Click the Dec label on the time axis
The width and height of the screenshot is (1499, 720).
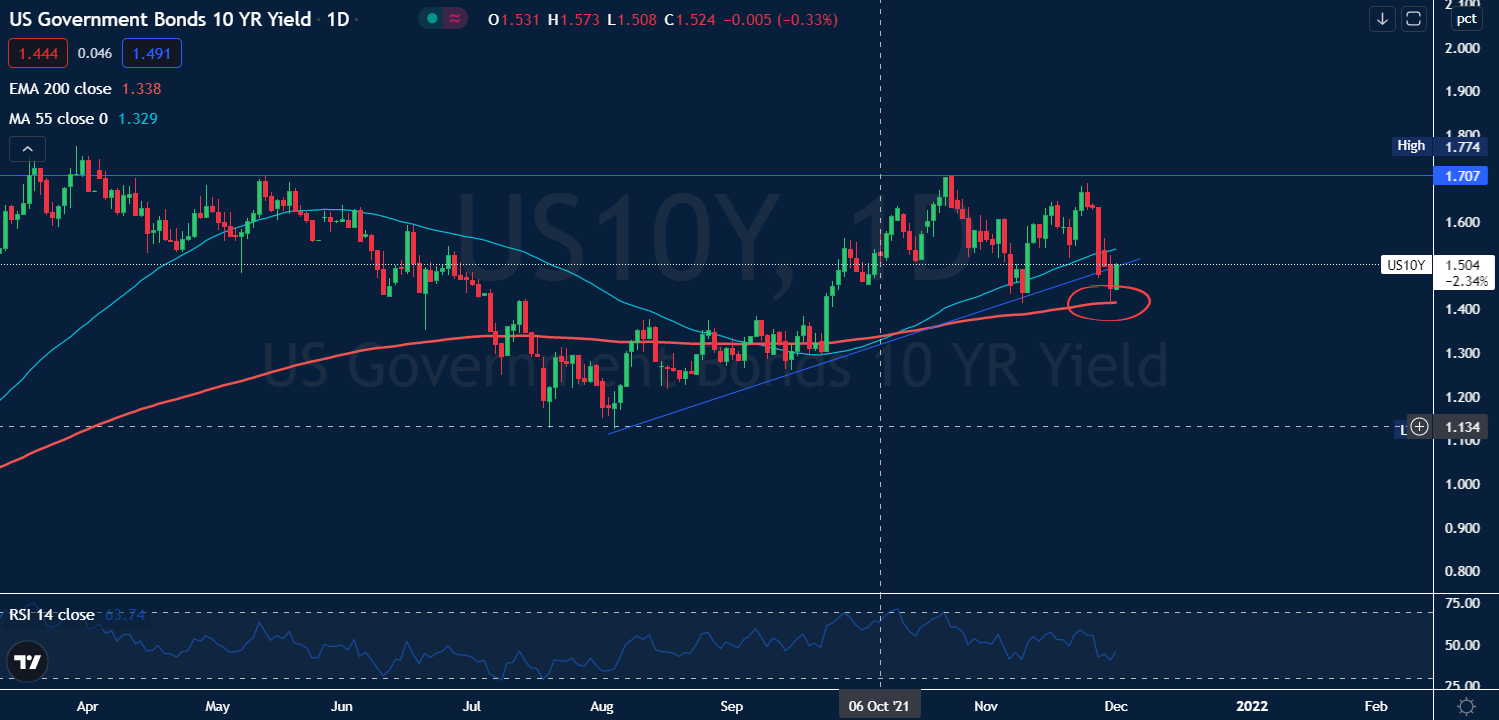pyautogui.click(x=1116, y=706)
